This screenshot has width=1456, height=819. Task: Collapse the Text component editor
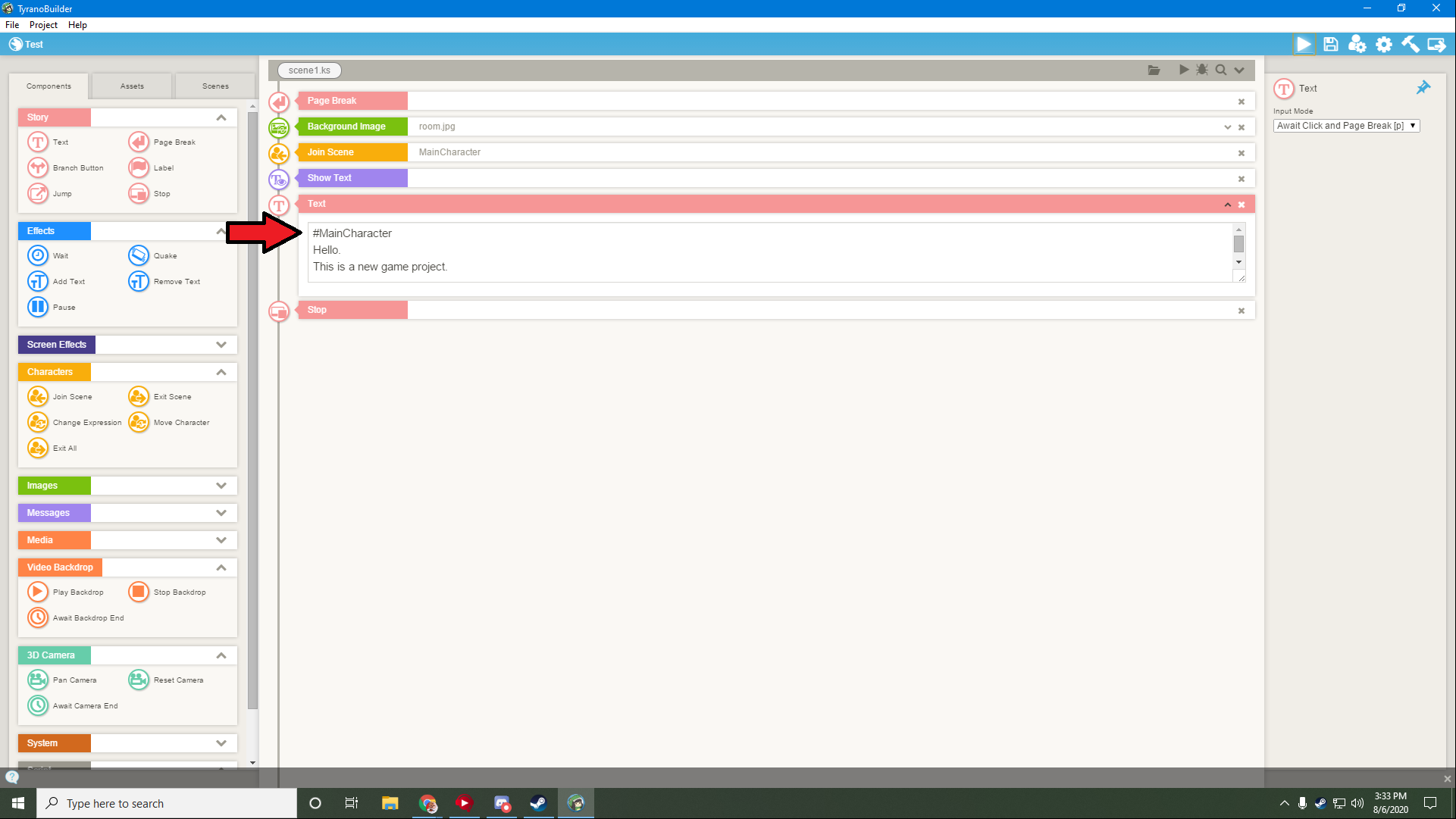coord(1227,205)
